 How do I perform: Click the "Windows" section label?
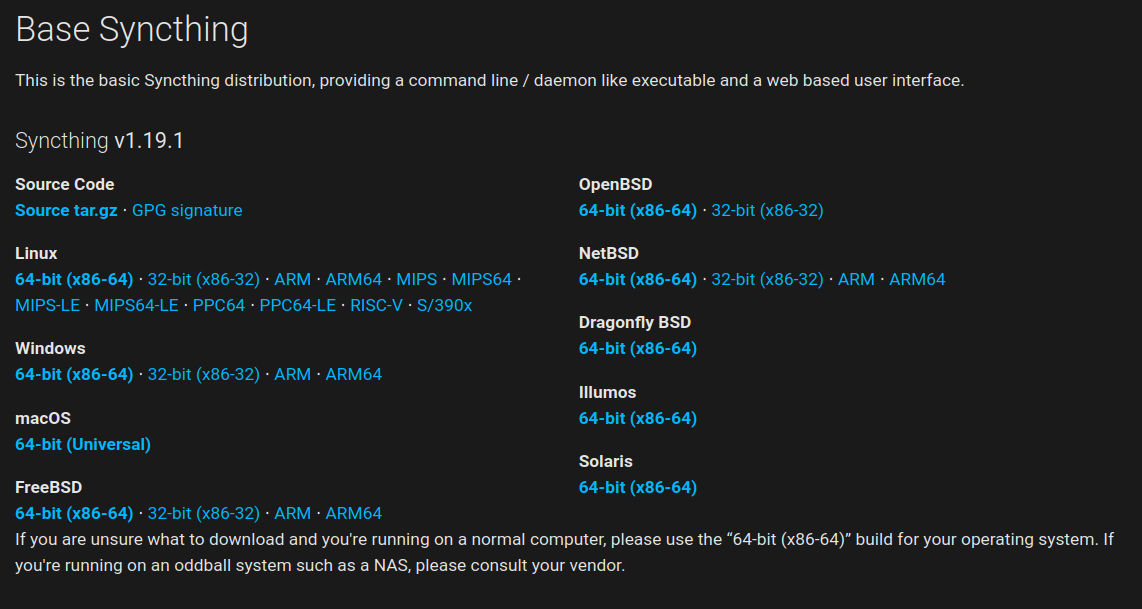click(50, 348)
